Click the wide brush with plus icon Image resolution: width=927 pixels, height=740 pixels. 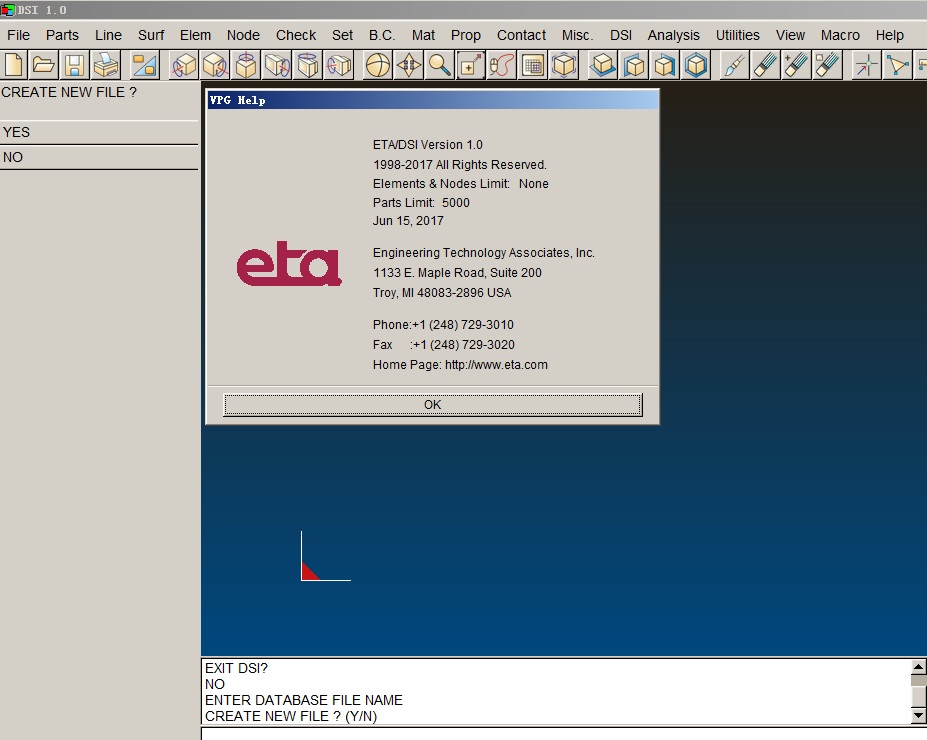pos(796,65)
